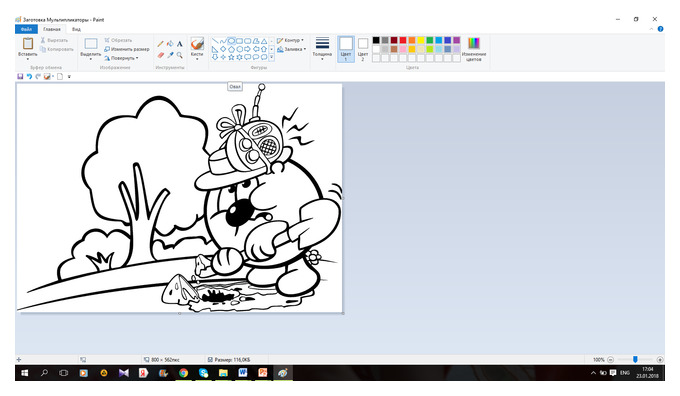This screenshot has width=680, height=396.
Task: Choose the Curve shape in the shapes gallery
Action: tap(223, 41)
